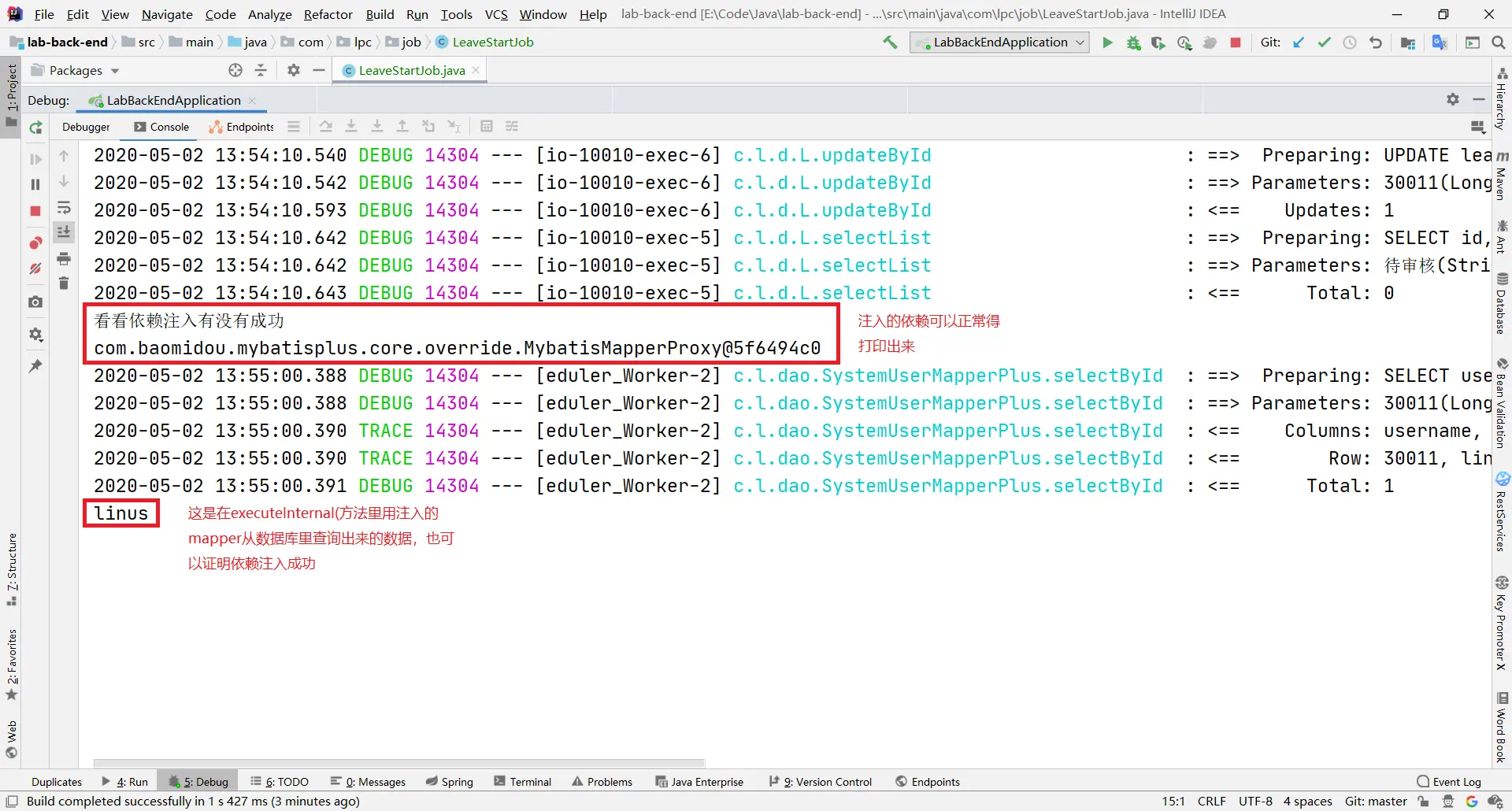Toggle soft-wrap in console
The width and height of the screenshot is (1512, 811).
click(x=64, y=208)
